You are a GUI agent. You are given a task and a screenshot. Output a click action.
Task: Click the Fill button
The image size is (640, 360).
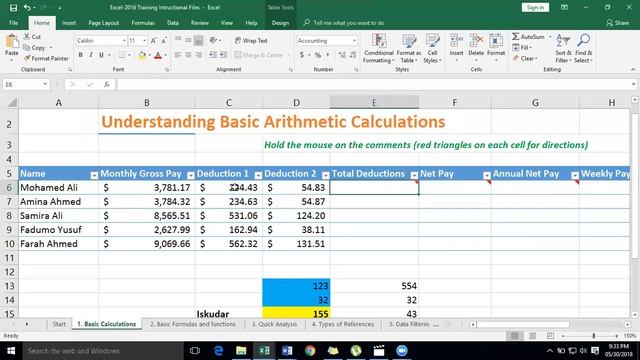(522, 47)
